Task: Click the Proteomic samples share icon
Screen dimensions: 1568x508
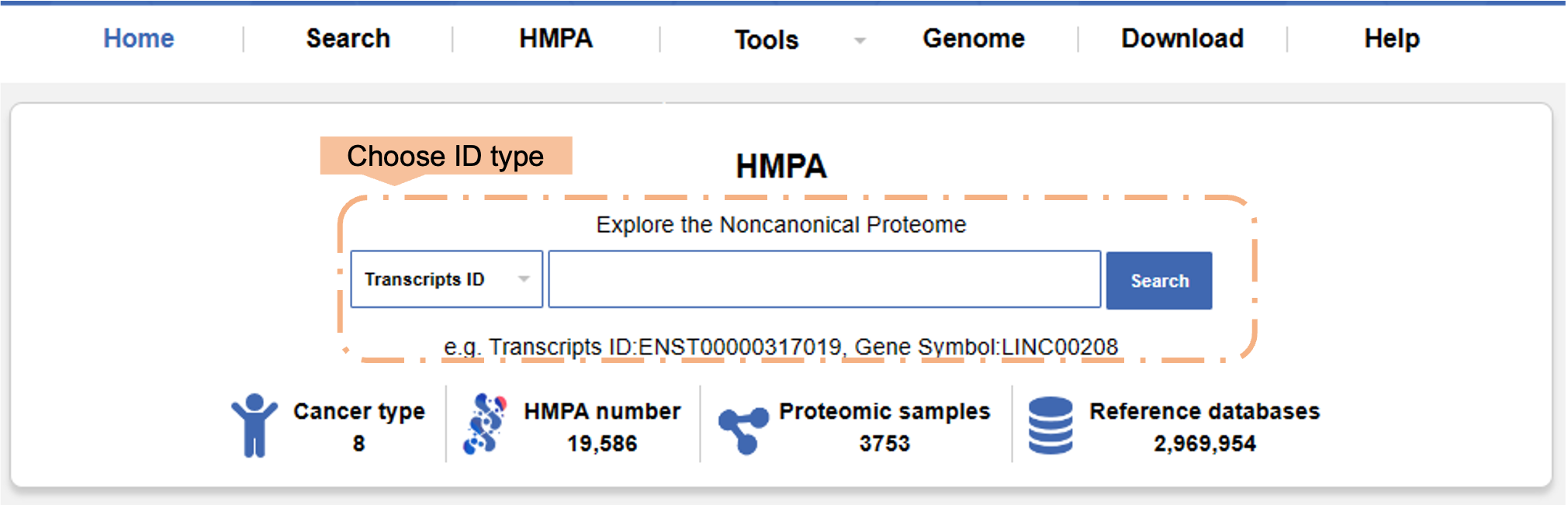Action: [x=742, y=430]
